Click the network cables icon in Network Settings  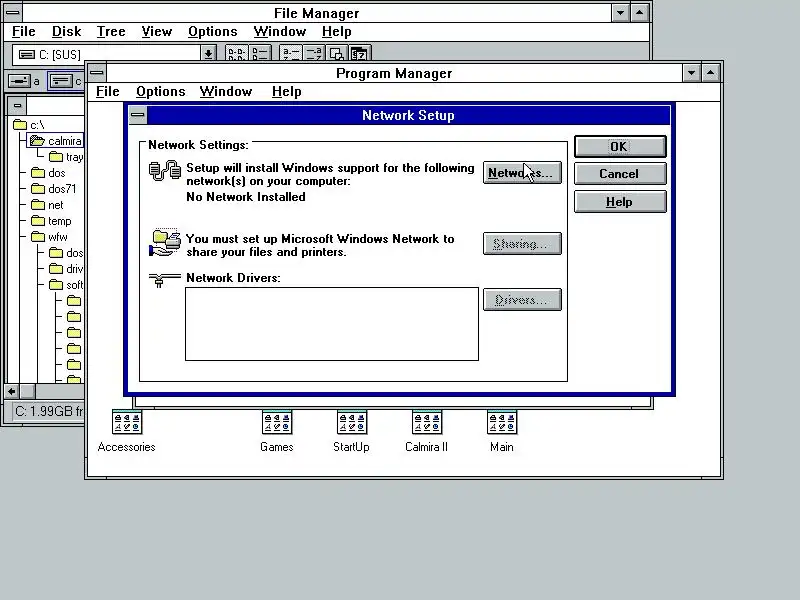[x=165, y=170]
